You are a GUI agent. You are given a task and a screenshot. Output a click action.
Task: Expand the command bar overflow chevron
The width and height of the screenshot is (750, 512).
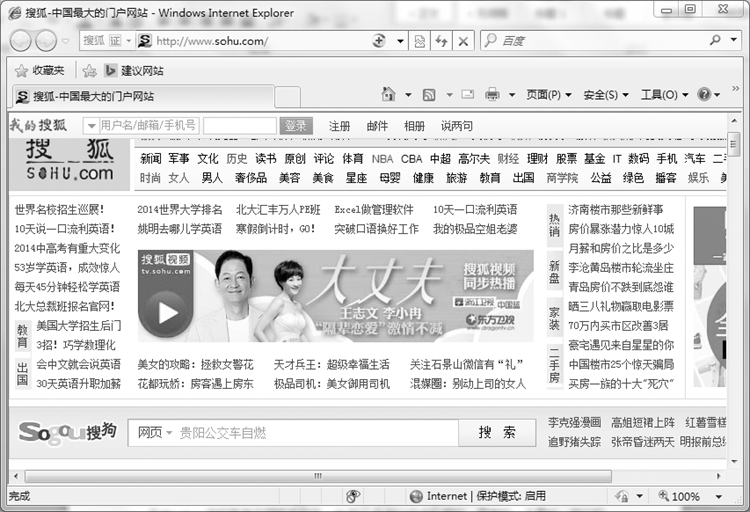735,89
